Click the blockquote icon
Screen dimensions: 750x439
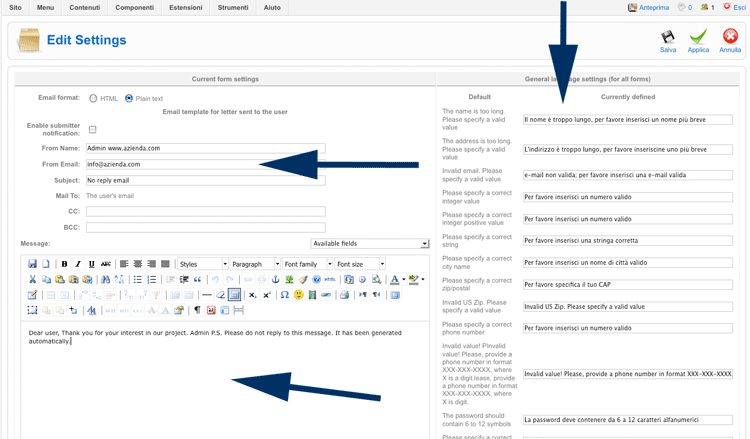pos(197,279)
